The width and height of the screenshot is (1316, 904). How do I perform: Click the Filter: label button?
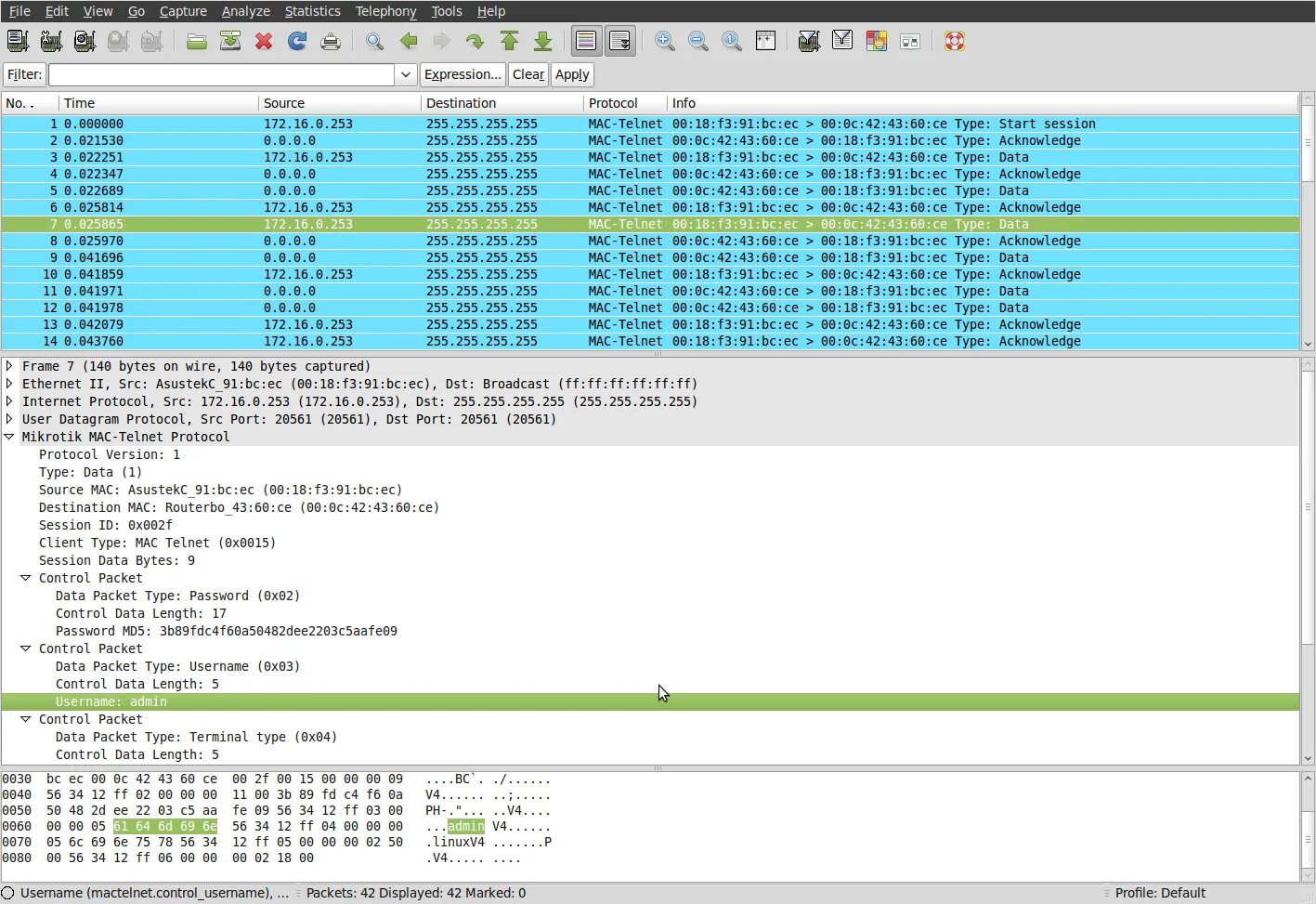coord(24,74)
